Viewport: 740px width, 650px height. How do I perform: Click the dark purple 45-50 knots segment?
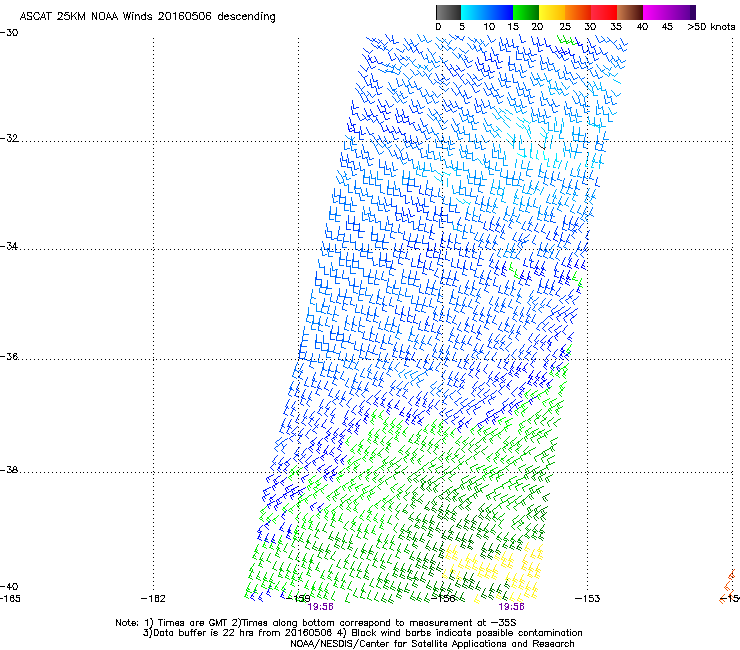click(x=682, y=12)
